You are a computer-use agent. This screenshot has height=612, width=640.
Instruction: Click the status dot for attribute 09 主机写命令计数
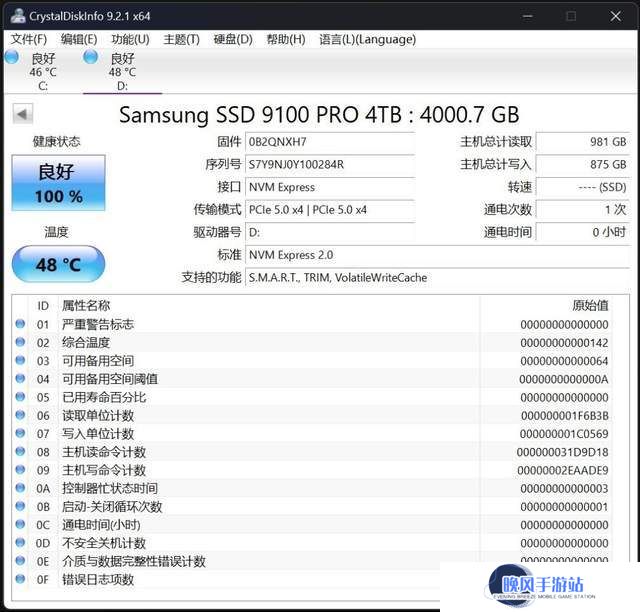(20, 469)
